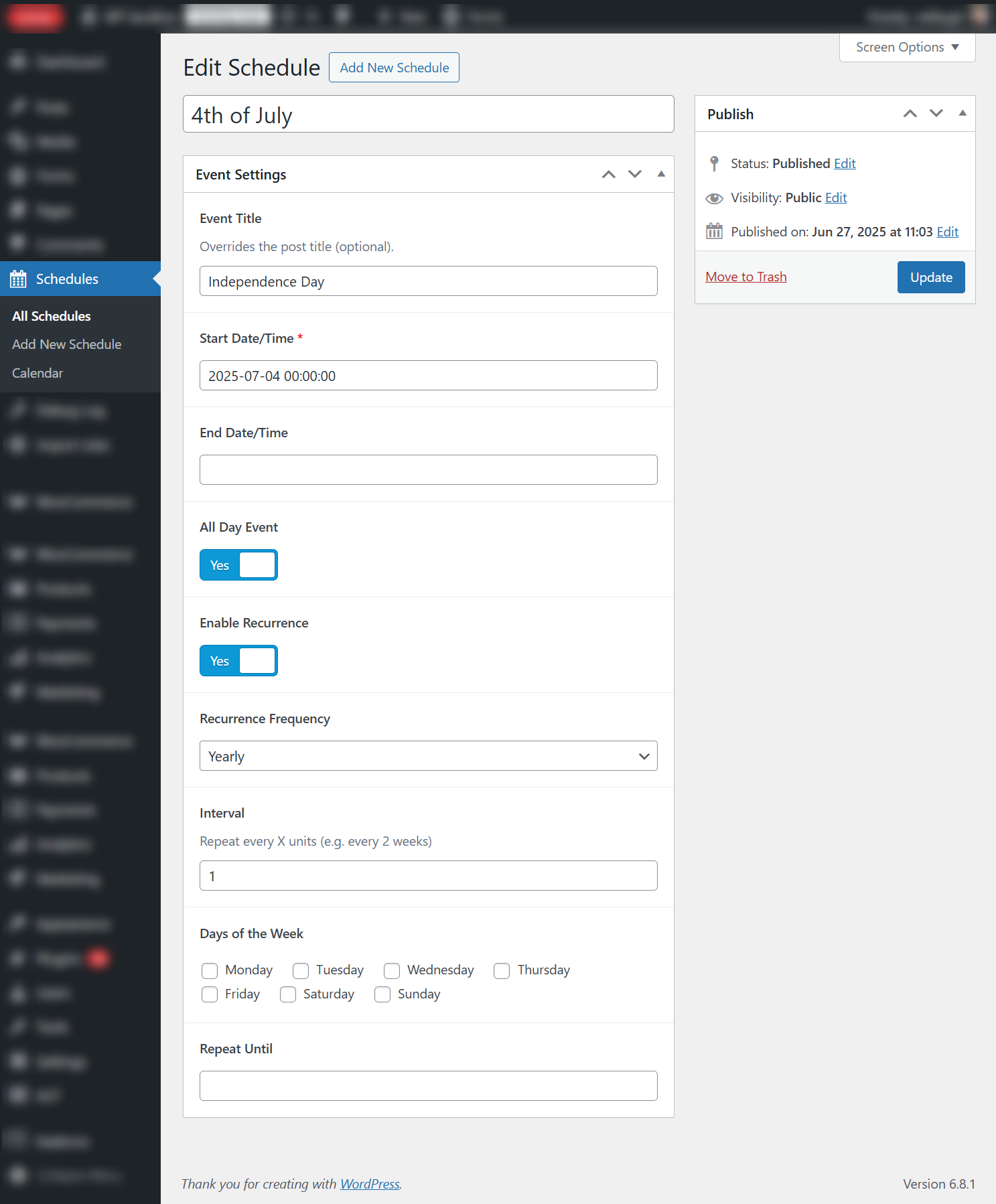996x1204 pixels.
Task: Move the Publish panel down
Action: 936,113
